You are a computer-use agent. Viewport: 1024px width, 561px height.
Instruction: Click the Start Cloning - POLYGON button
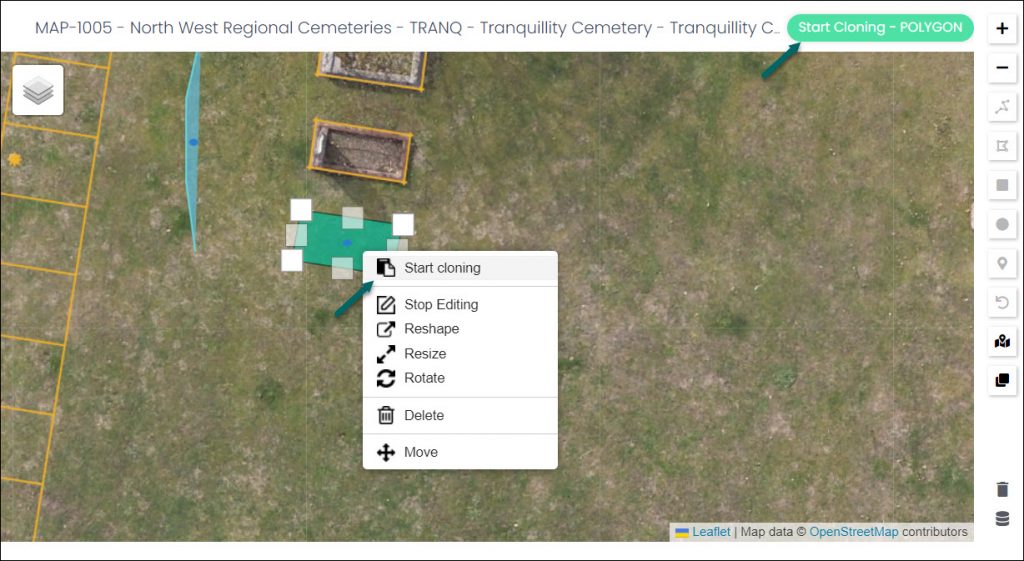tap(880, 27)
